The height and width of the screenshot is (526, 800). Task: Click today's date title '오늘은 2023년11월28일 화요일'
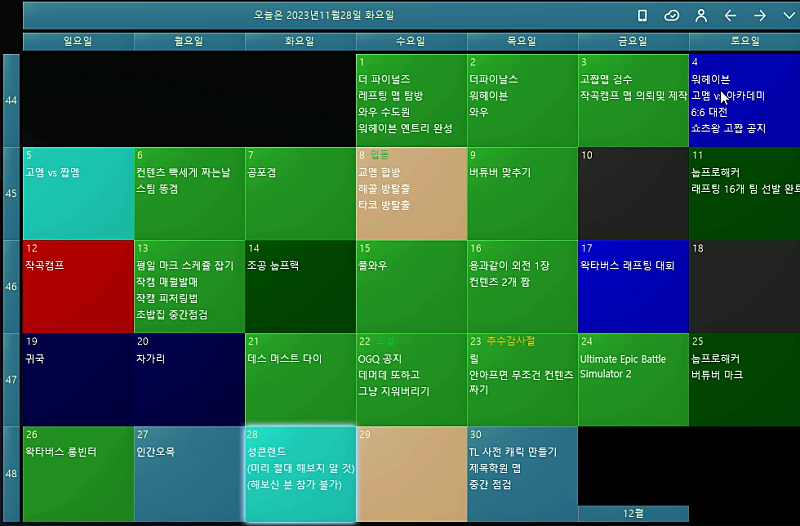coord(324,15)
